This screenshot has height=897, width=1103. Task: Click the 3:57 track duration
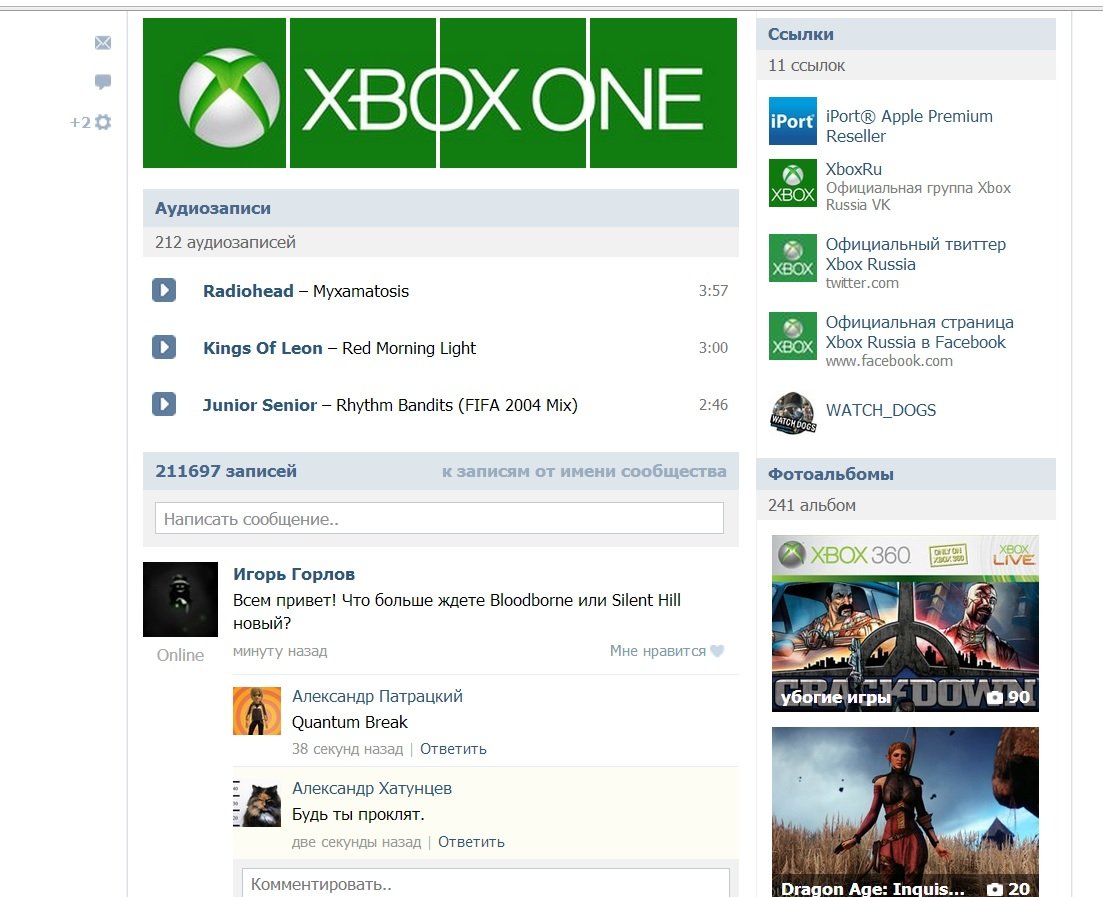click(x=713, y=291)
